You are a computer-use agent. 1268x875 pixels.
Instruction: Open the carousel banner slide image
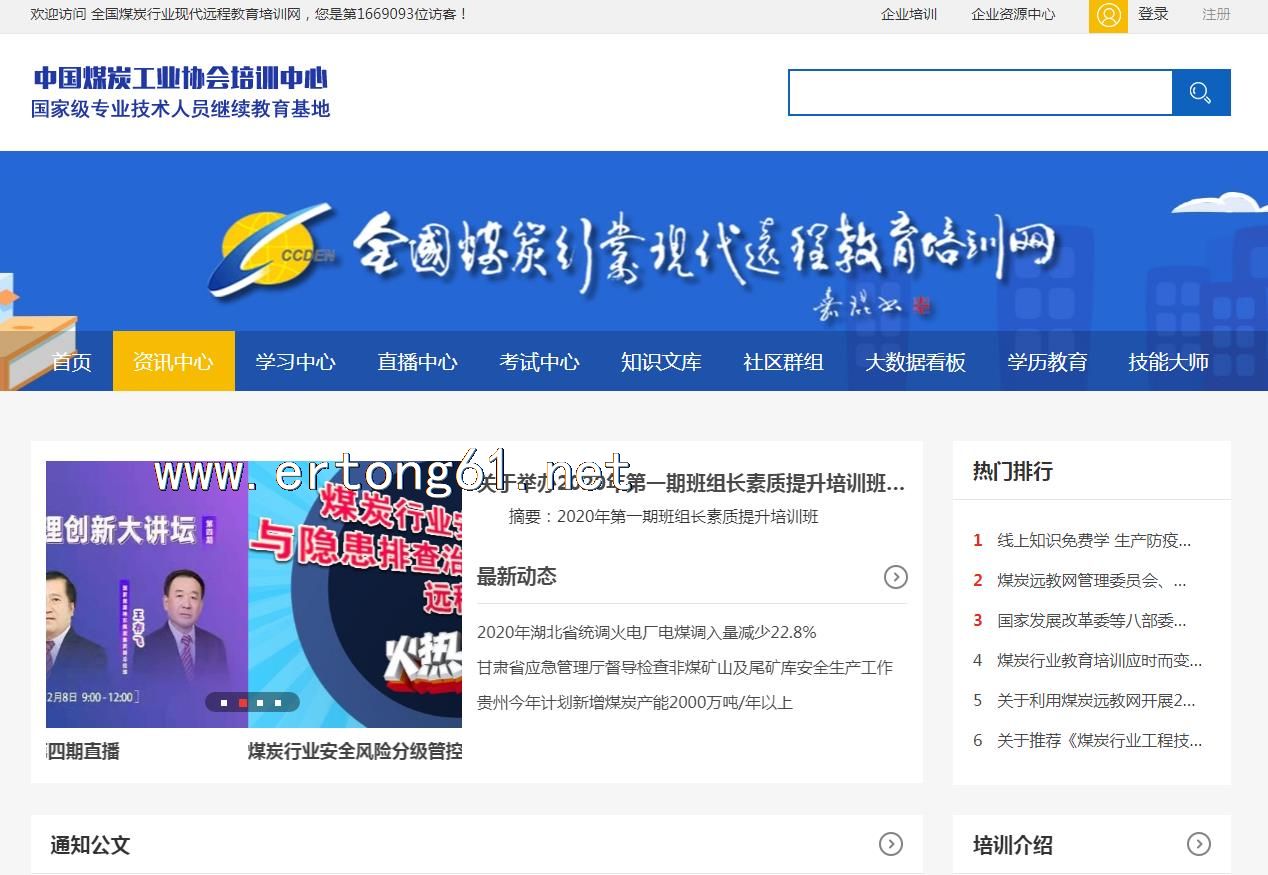(x=254, y=594)
